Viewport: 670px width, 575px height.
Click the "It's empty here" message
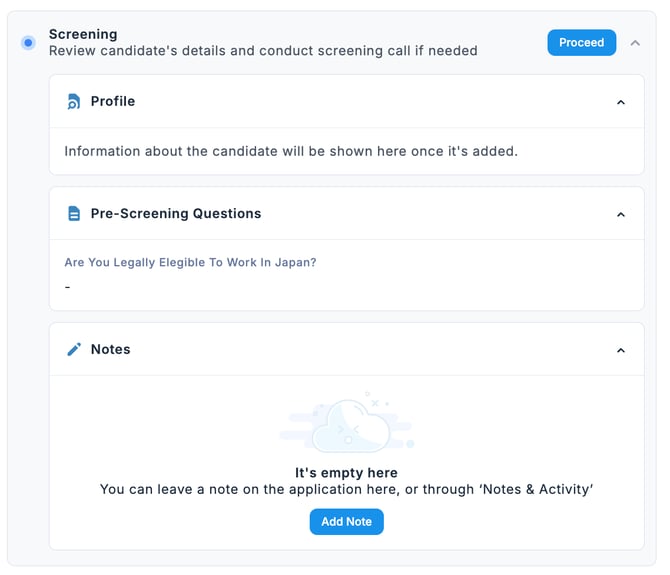(x=346, y=473)
